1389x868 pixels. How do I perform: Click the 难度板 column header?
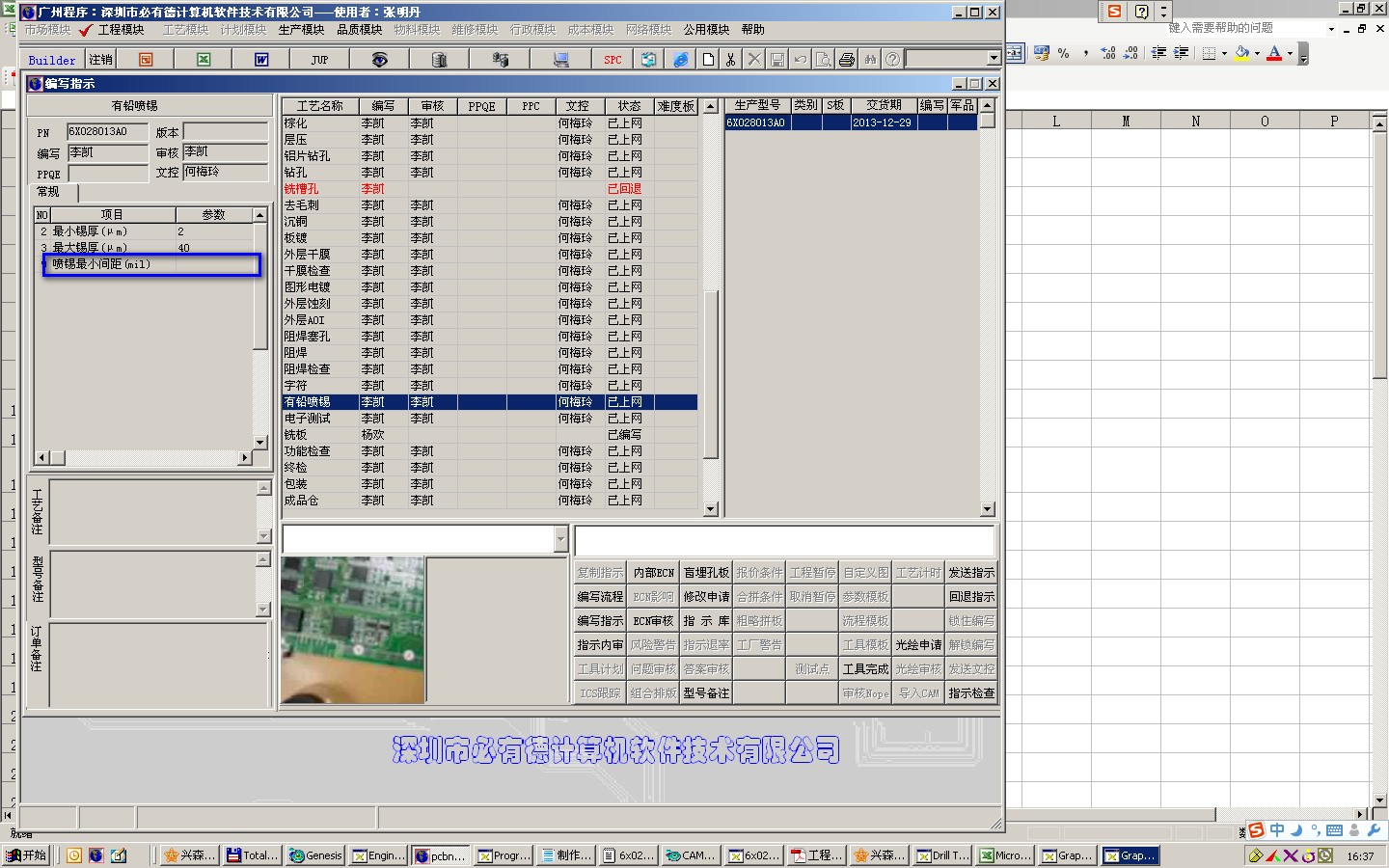(676, 106)
